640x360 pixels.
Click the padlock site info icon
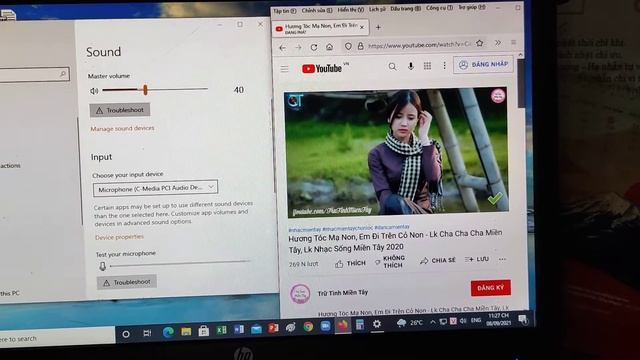[x=360, y=46]
